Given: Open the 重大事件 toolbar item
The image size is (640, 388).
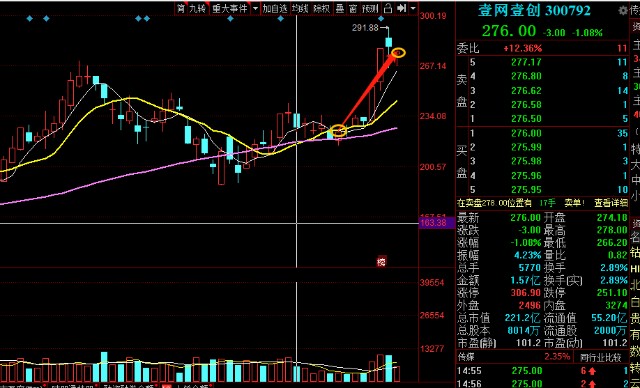Looking at the screenshot, I should point(230,8).
